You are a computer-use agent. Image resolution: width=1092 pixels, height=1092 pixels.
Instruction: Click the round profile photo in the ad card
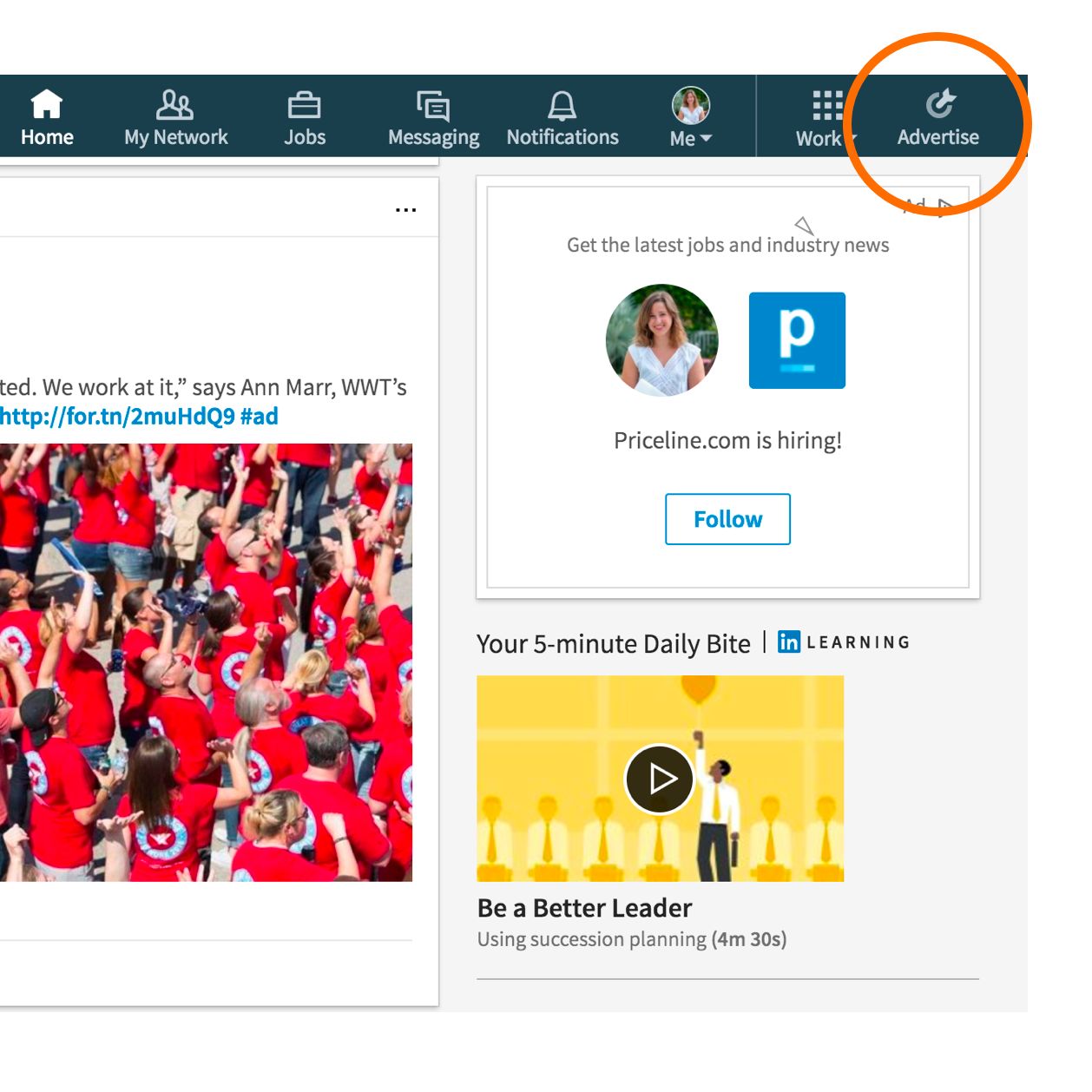coord(662,340)
